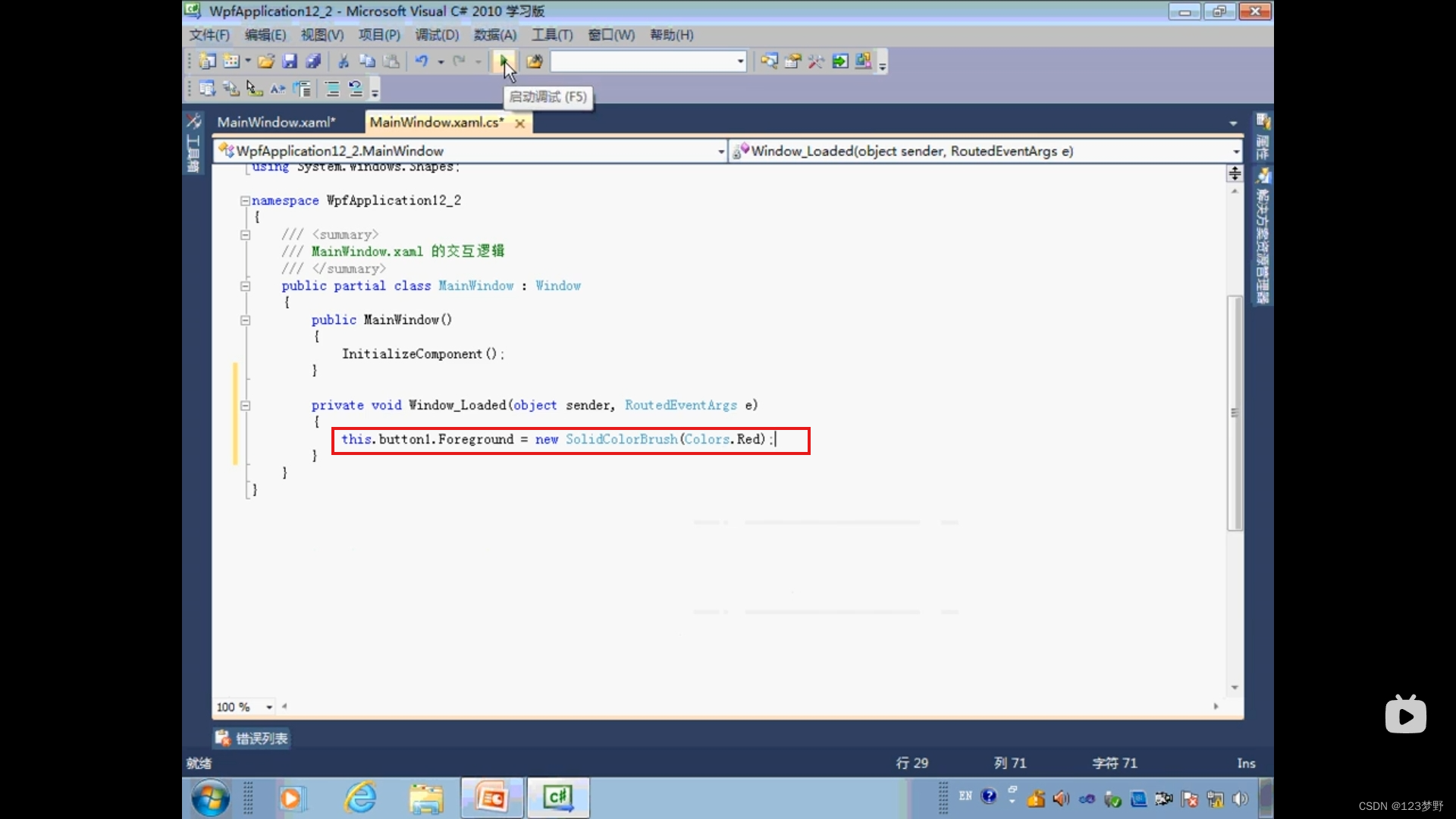Save the current file with the floppy icon
Image resolution: width=1456 pixels, height=819 pixels.
click(x=290, y=61)
